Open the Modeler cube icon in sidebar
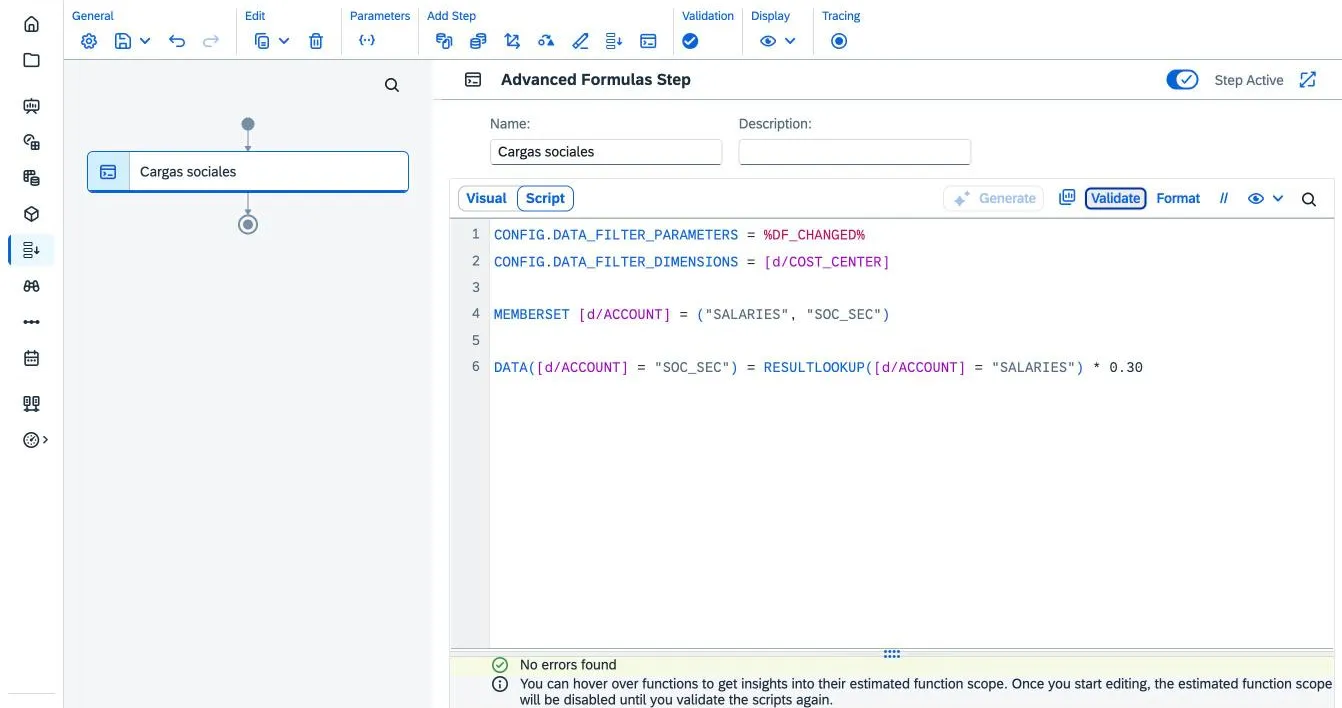Image resolution: width=1342 pixels, height=708 pixels. coord(31,214)
